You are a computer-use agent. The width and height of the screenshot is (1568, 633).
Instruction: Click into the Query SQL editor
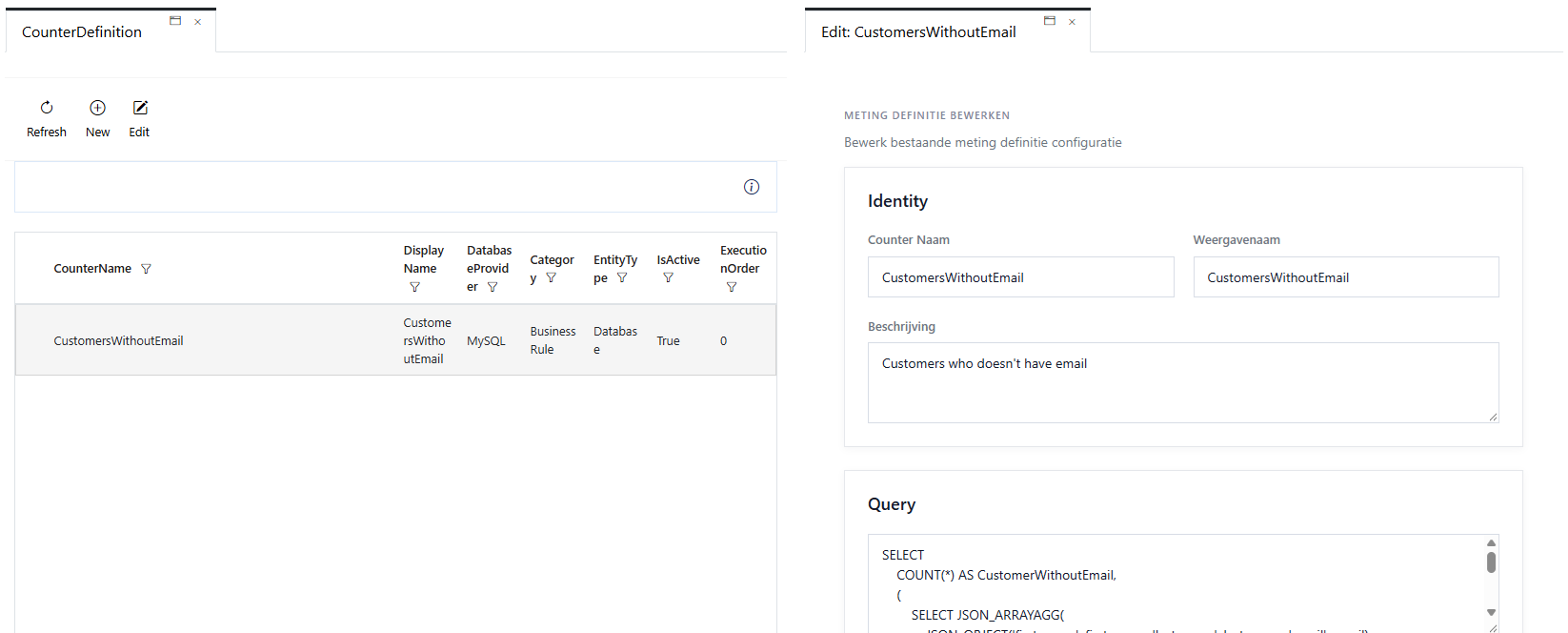(1176, 582)
